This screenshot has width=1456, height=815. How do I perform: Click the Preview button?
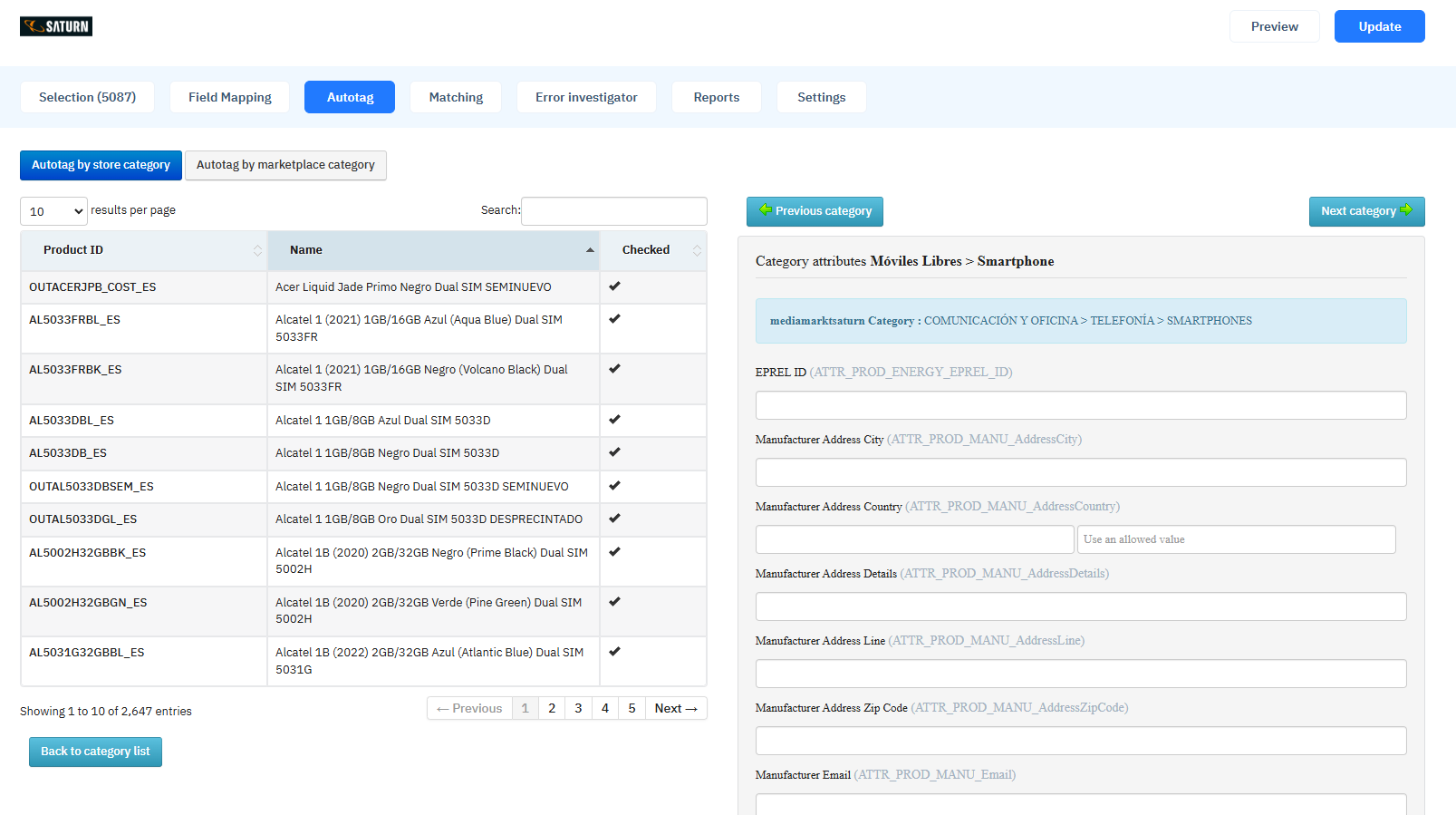(x=1275, y=26)
